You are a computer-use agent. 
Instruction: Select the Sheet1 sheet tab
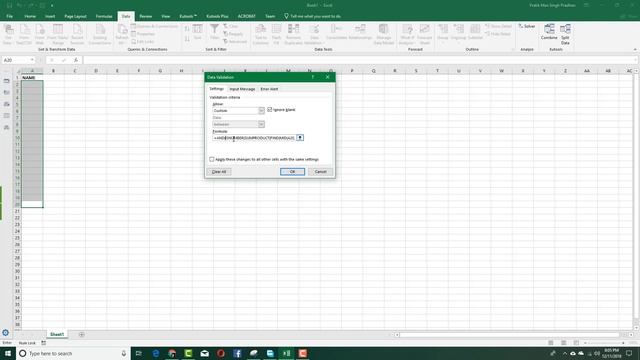57,334
